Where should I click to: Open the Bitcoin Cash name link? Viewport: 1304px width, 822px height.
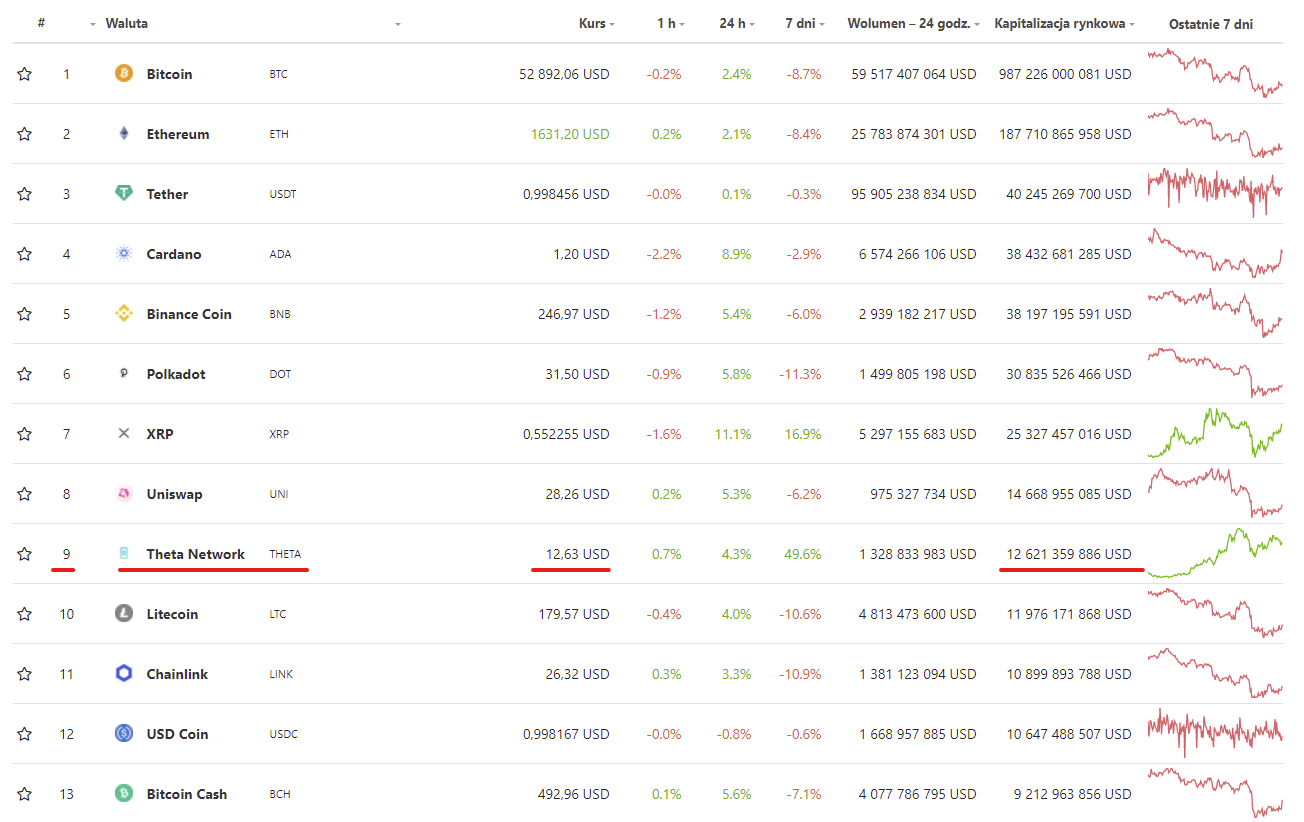click(187, 794)
